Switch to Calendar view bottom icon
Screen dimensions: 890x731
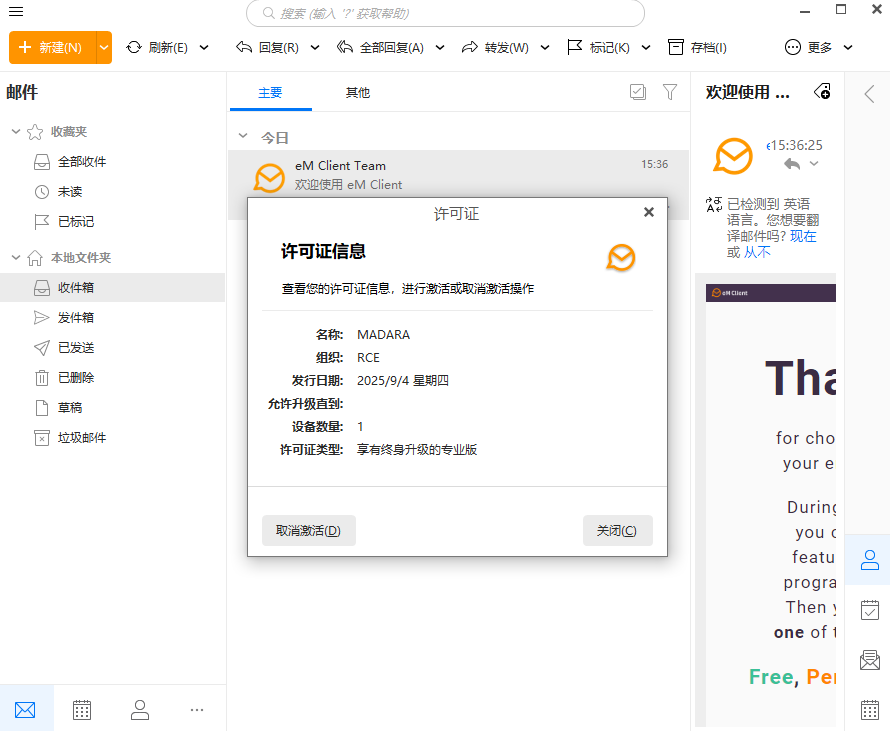pyautogui.click(x=82, y=709)
